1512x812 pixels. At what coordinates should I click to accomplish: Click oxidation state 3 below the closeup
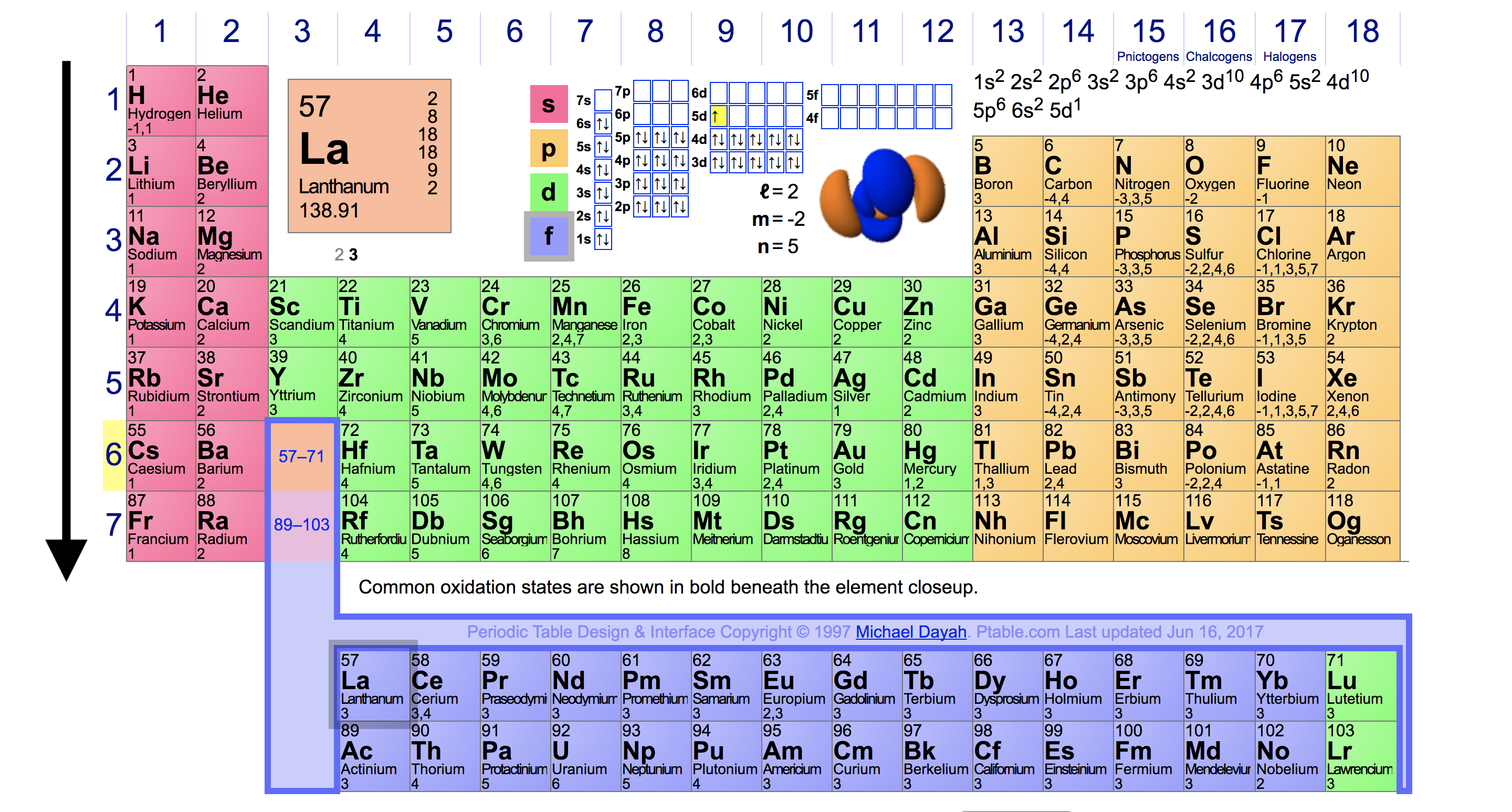click(x=353, y=255)
